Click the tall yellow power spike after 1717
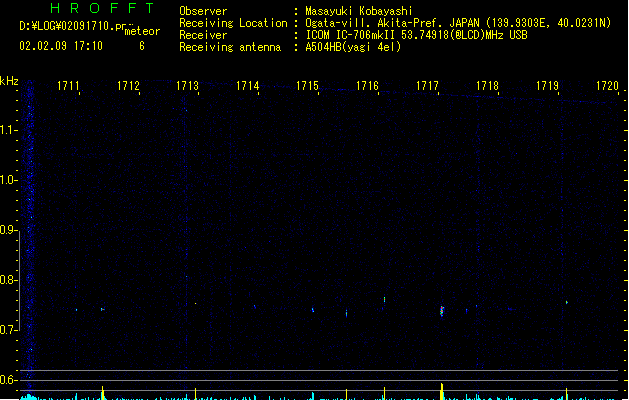 pyautogui.click(x=442, y=391)
